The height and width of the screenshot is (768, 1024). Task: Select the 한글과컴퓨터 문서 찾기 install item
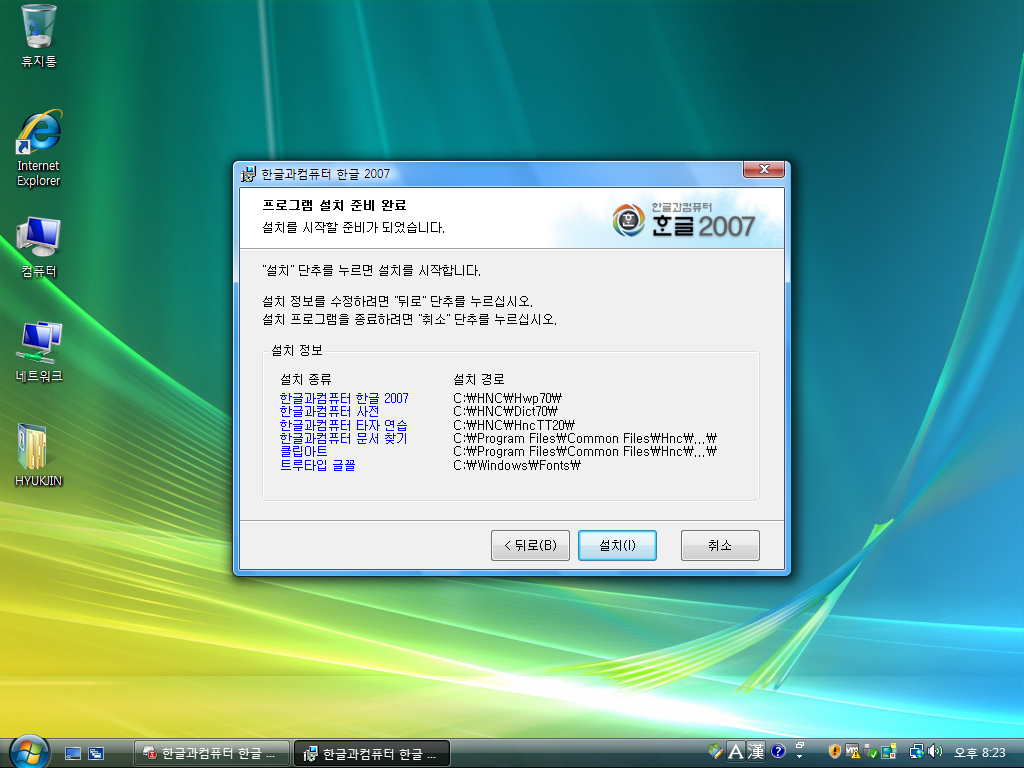343,438
